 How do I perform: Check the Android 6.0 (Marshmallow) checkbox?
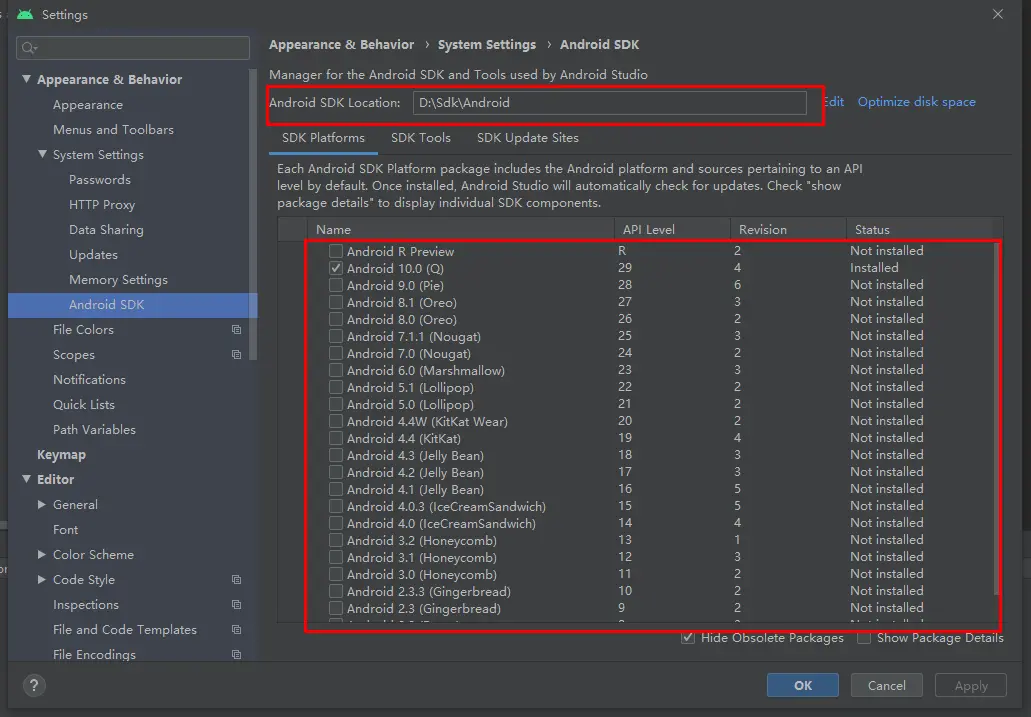[x=336, y=370]
